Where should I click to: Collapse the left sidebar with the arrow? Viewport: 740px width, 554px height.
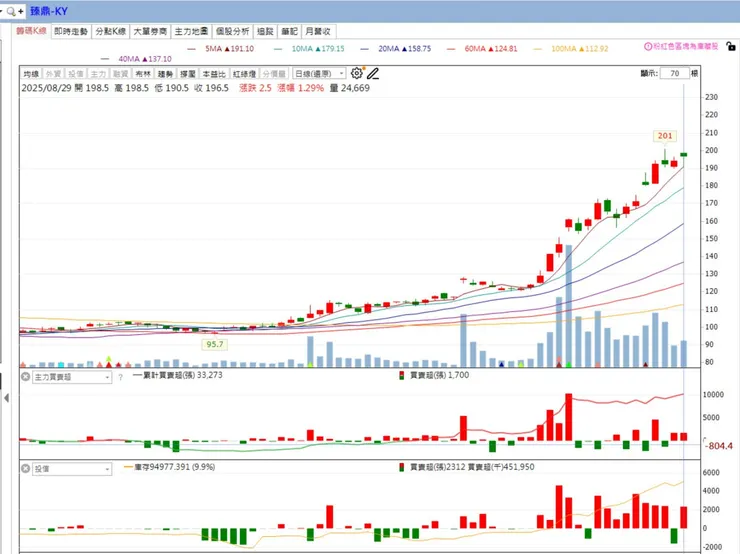point(6,398)
